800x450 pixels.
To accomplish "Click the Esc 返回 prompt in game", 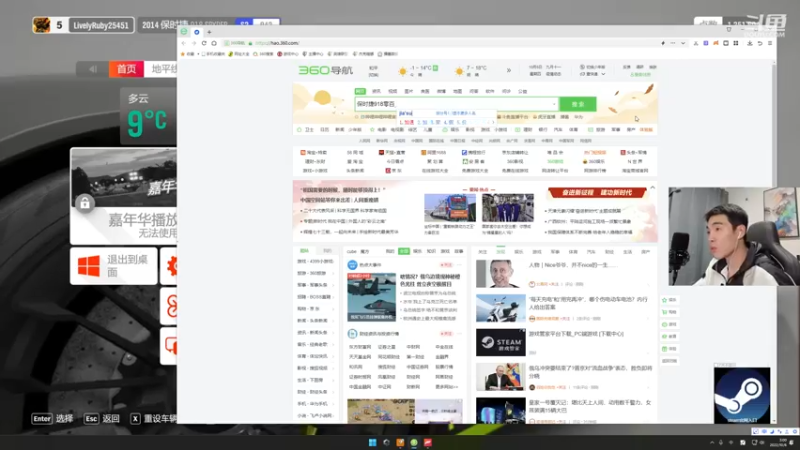I will pyautogui.click(x=102, y=419).
